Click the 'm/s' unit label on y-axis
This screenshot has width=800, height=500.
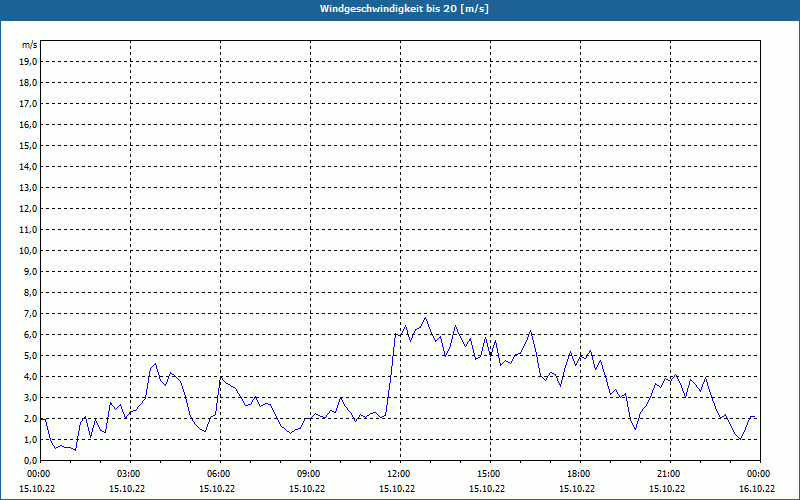coord(29,45)
